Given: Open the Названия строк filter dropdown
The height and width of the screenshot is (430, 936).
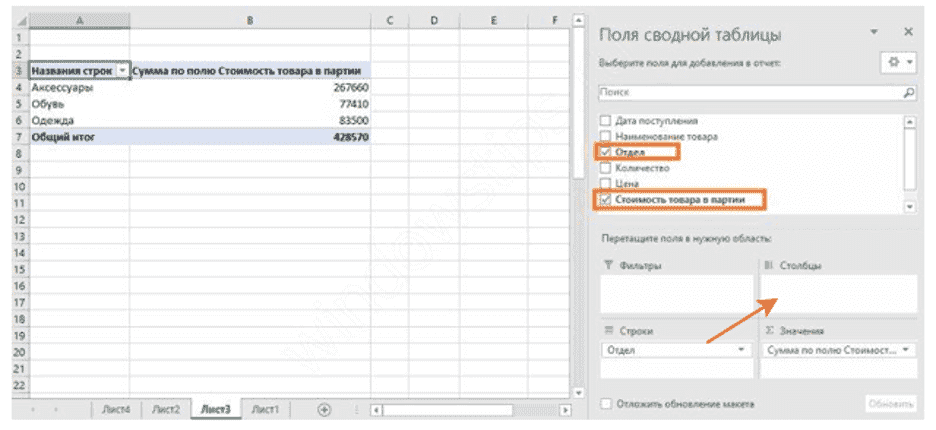Looking at the screenshot, I should 122,71.
